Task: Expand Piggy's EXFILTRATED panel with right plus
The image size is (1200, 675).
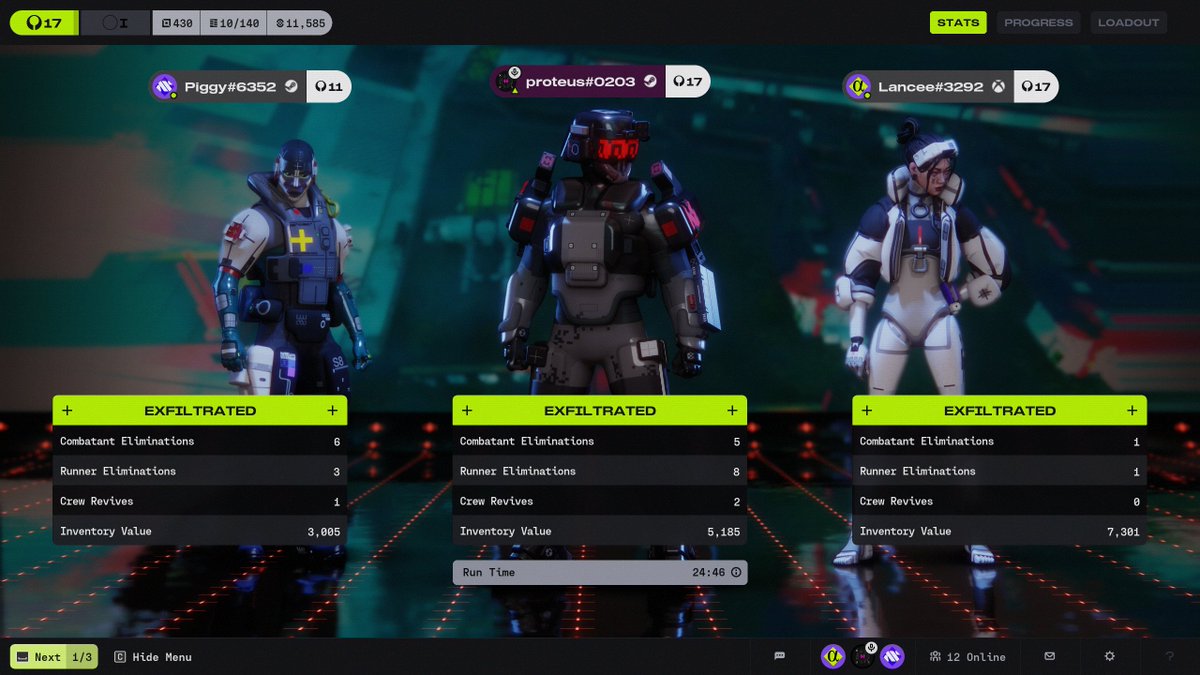Action: pyautogui.click(x=332, y=410)
